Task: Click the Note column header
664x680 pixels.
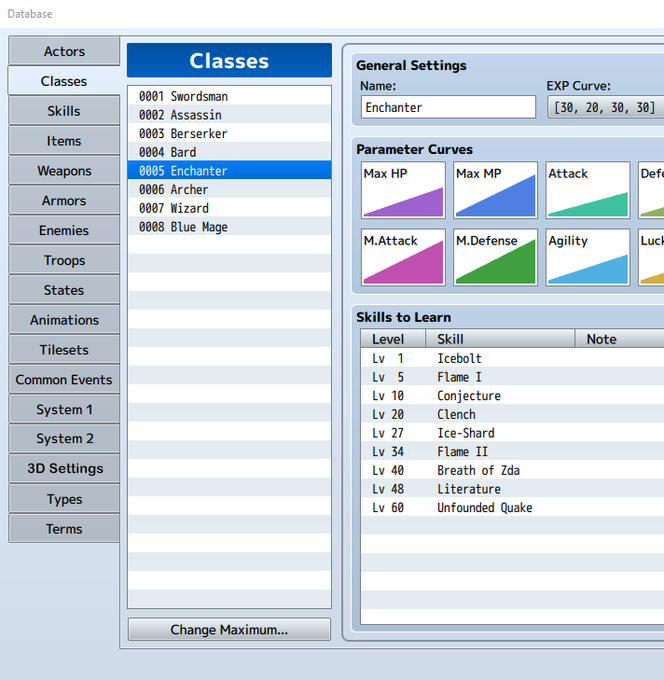Action: tap(620, 339)
